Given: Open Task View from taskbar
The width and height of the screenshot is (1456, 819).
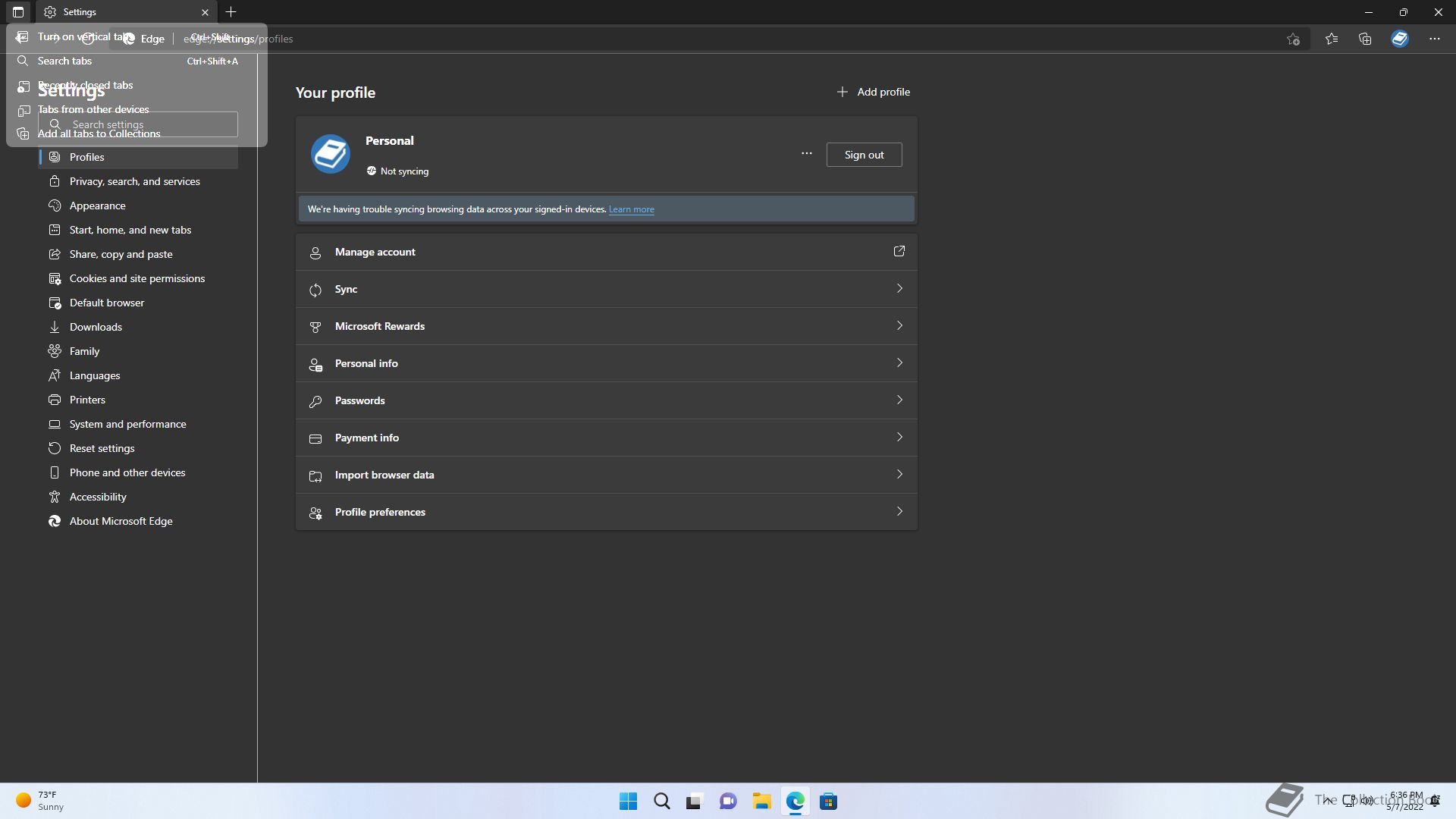Looking at the screenshot, I should 695,801.
